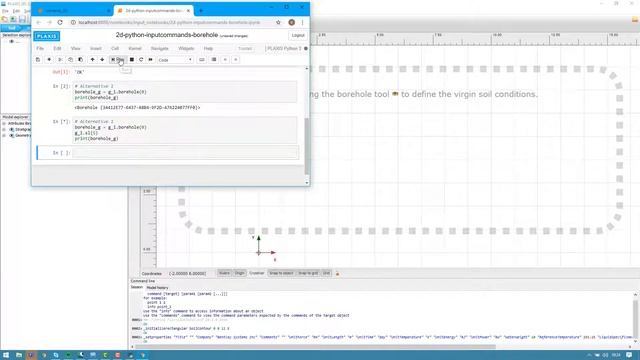Click the save project icon in PLAXIS toolbar
Viewport: 640px width, 360px height.
pyautogui.click(x=22, y=19)
